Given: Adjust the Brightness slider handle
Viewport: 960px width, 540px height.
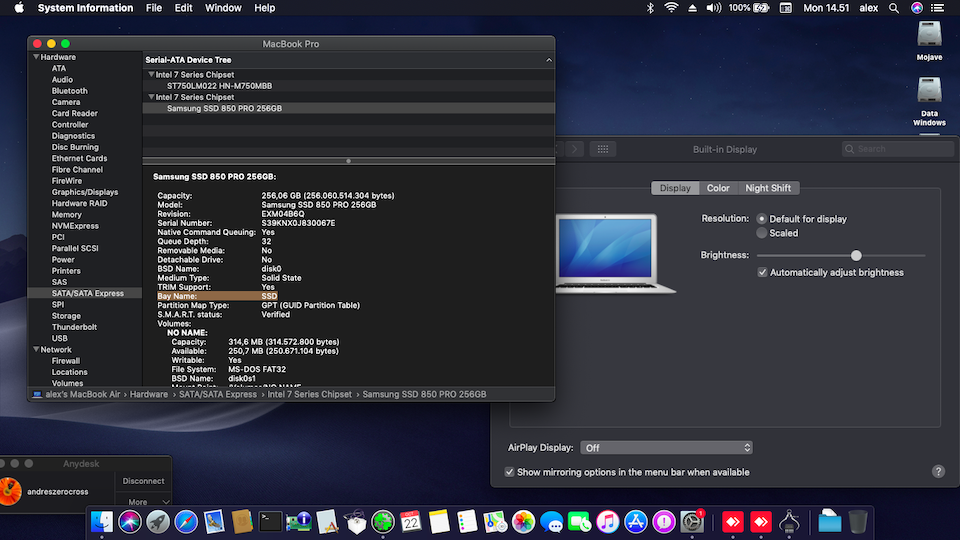Looking at the screenshot, I should [x=856, y=255].
